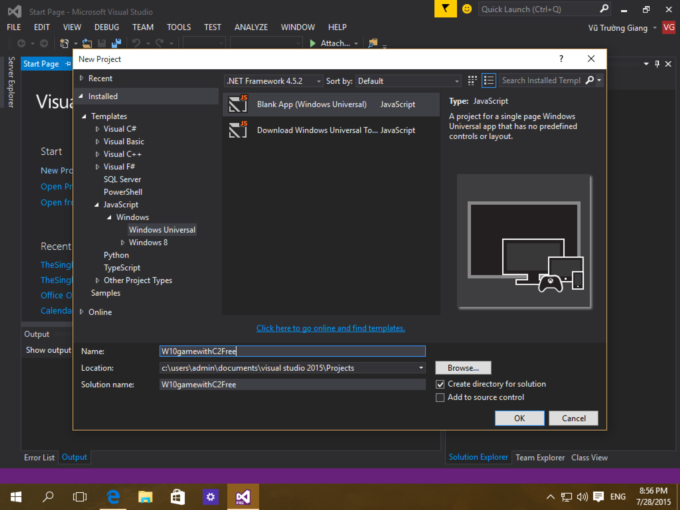The width and height of the screenshot is (680, 510).
Task: Expand the Recent section
Action: (x=81, y=78)
